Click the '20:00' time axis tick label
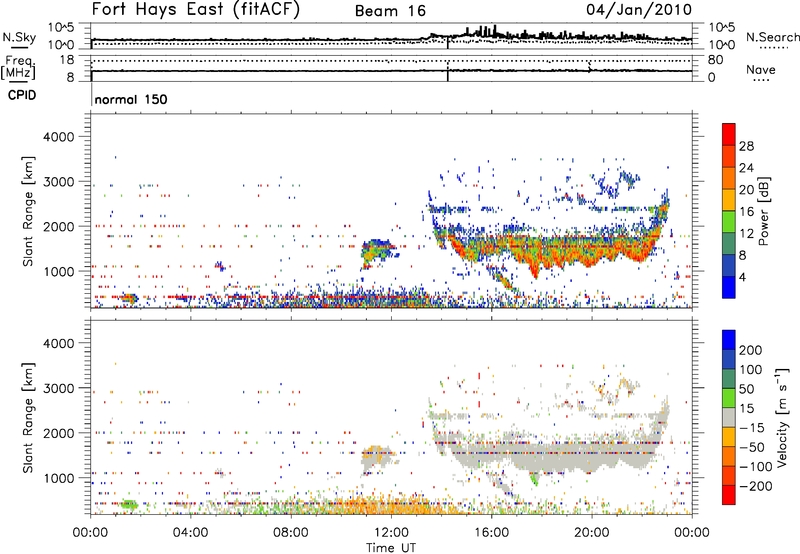This screenshot has width=800, height=554. (592, 533)
